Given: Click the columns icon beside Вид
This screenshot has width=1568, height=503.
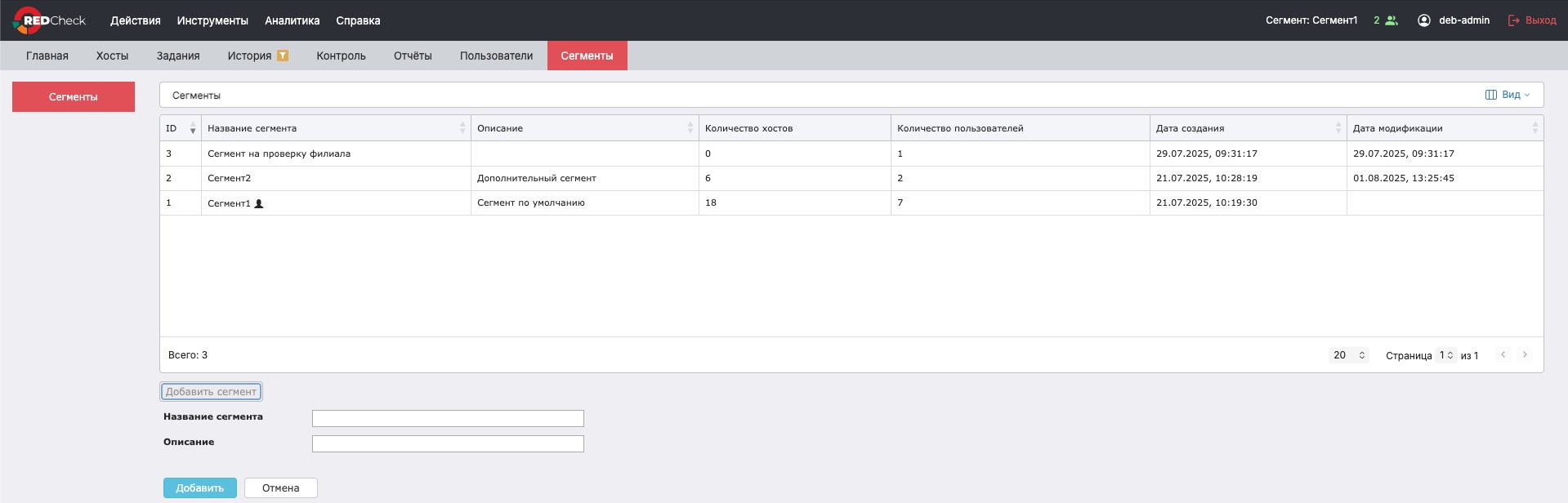Looking at the screenshot, I should 1491,95.
